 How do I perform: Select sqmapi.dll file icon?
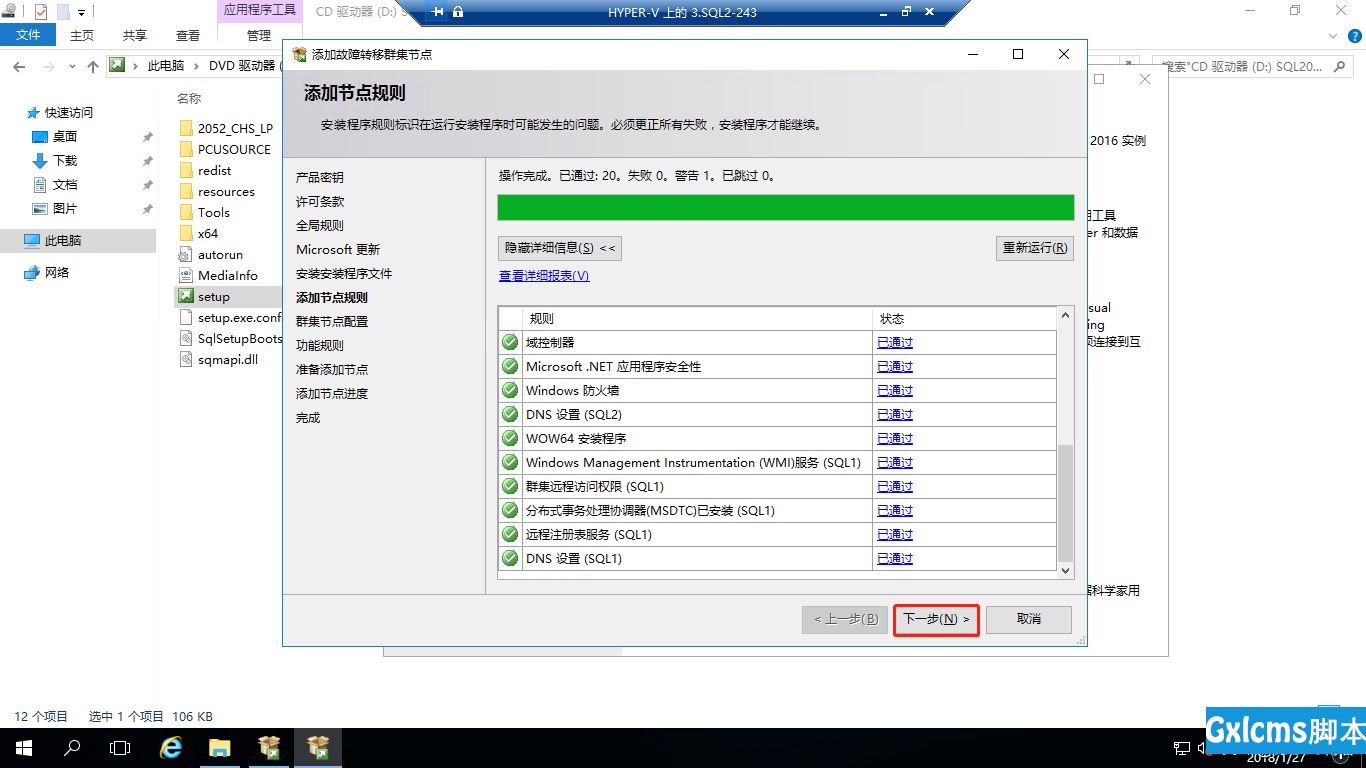tap(186, 359)
